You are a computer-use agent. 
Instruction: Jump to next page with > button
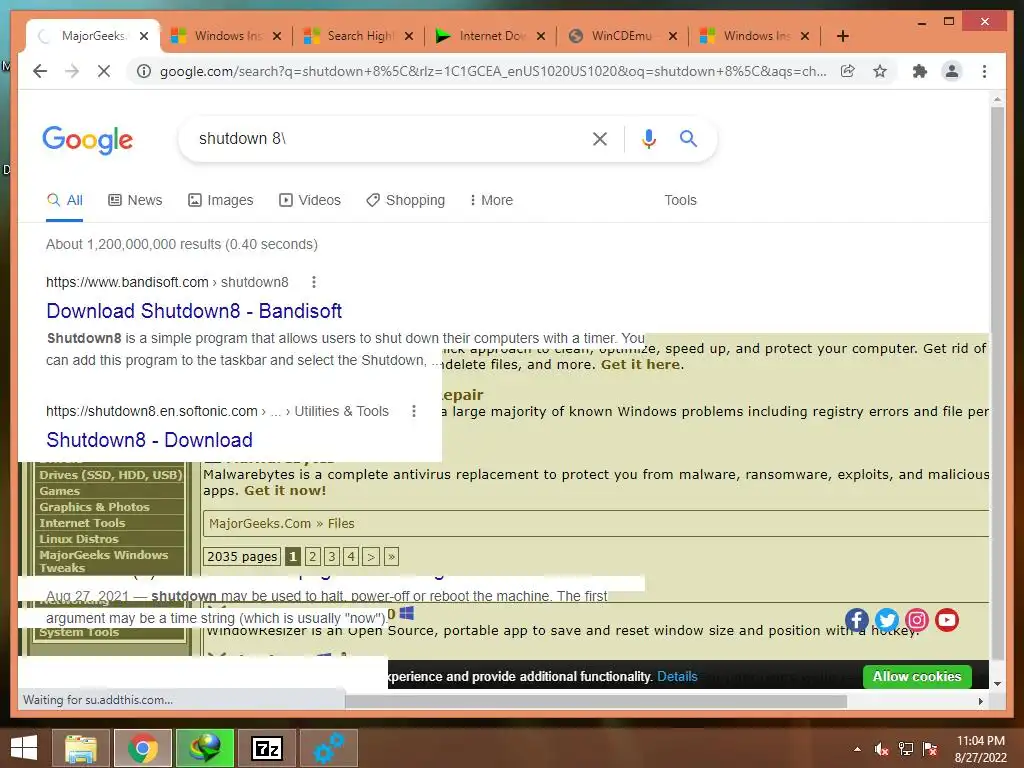coord(371,556)
